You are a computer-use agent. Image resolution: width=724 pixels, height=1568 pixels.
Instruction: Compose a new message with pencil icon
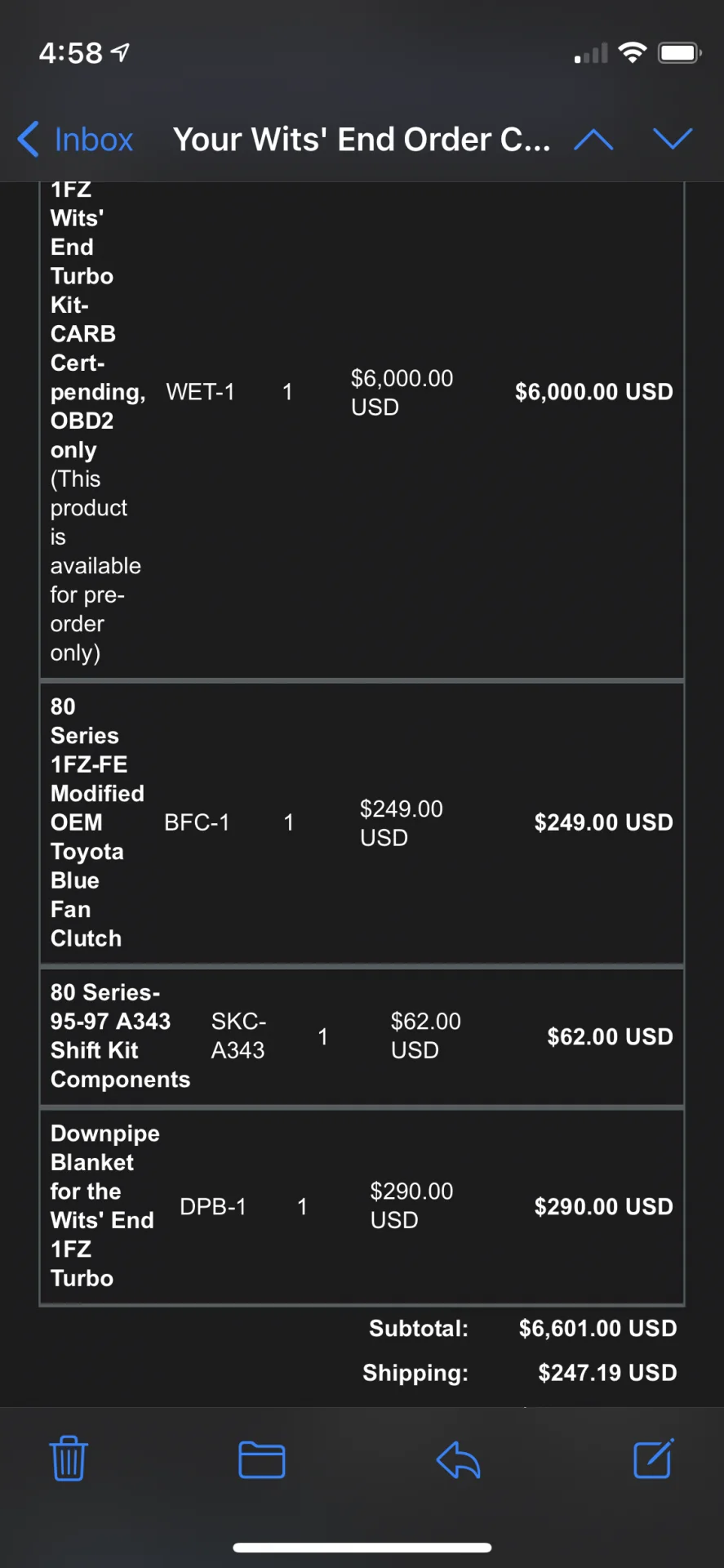click(x=654, y=1459)
